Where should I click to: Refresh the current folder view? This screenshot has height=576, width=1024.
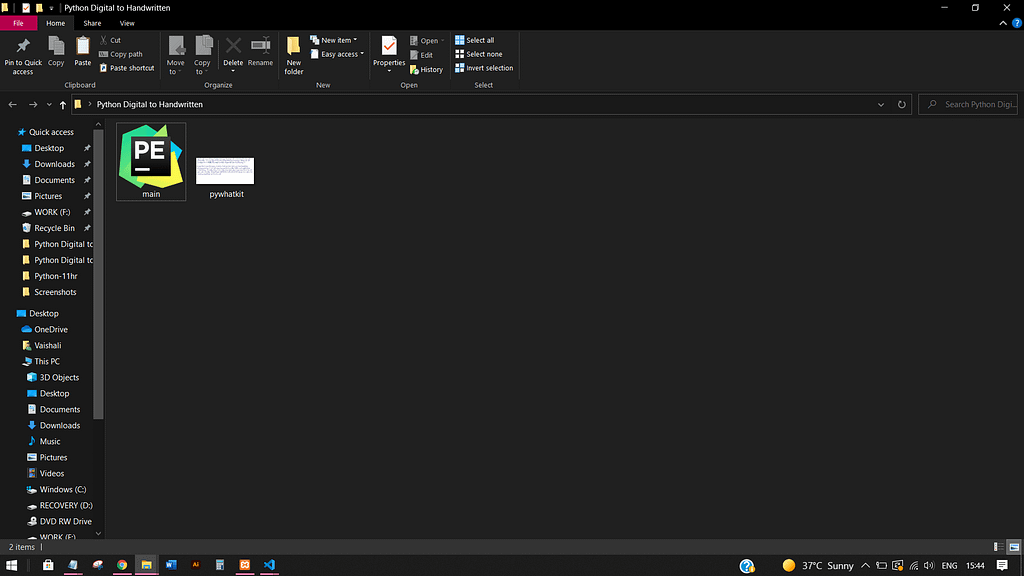(901, 104)
